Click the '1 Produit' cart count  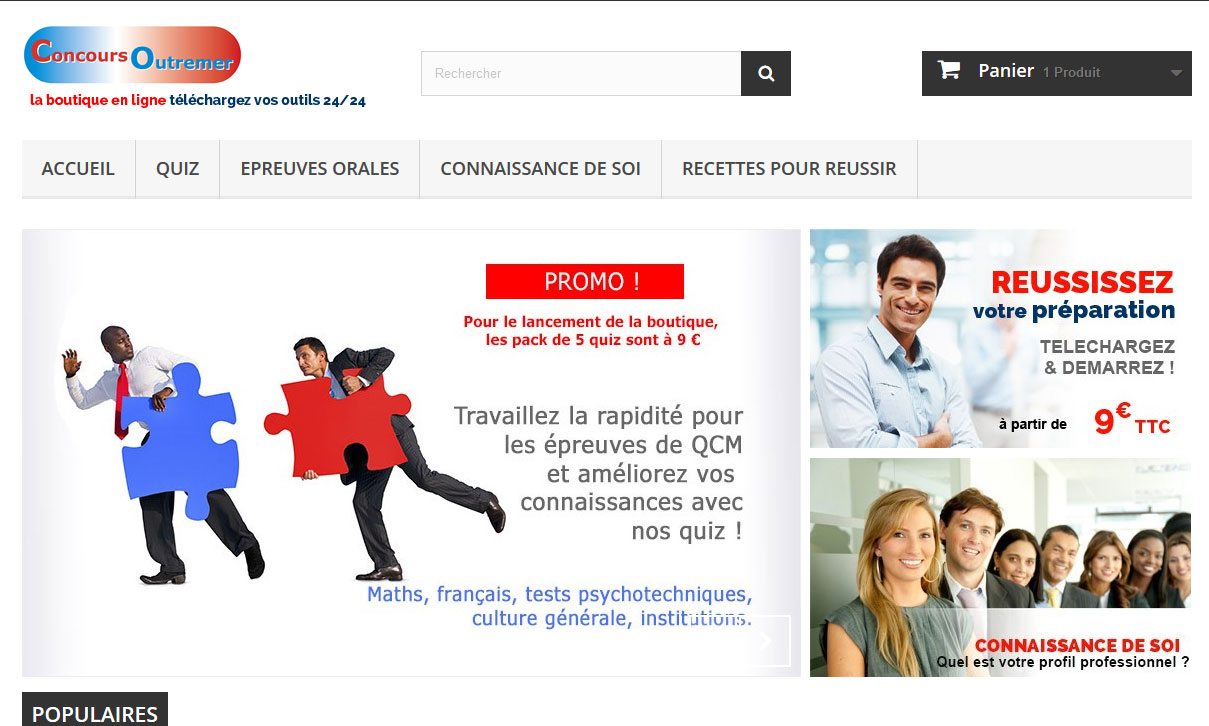pyautogui.click(x=1071, y=72)
